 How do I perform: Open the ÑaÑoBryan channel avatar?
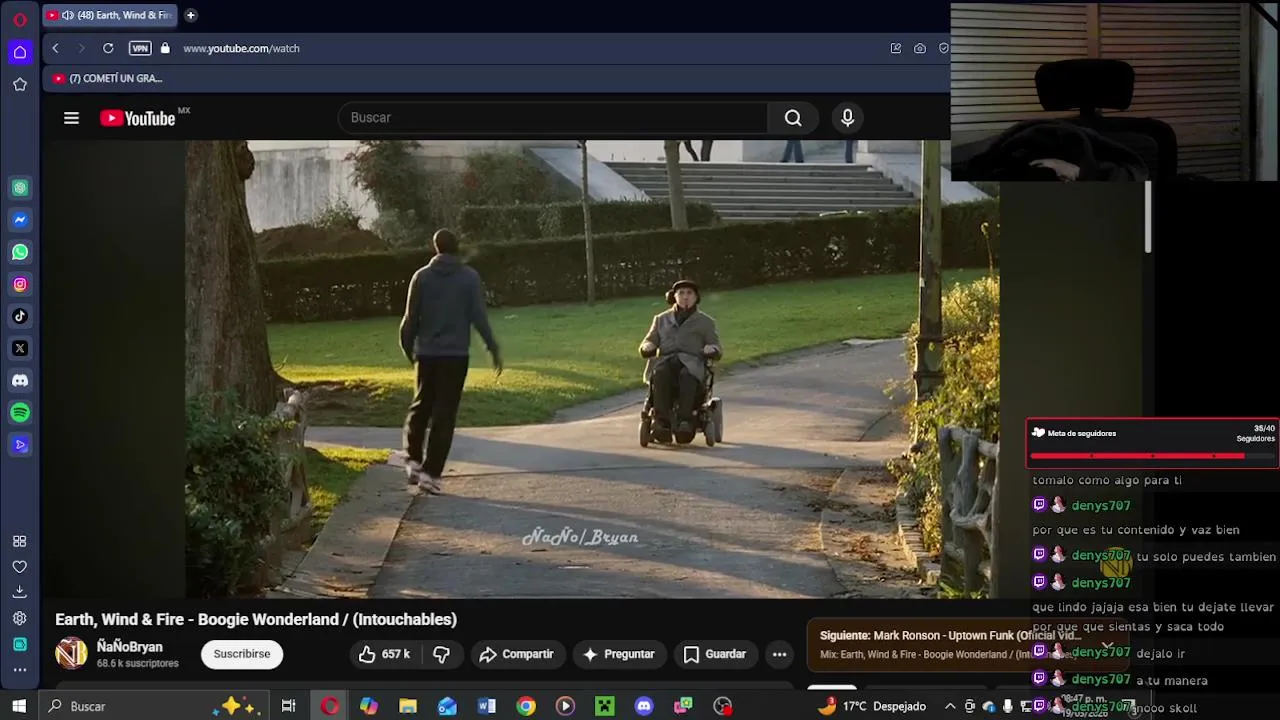point(71,654)
